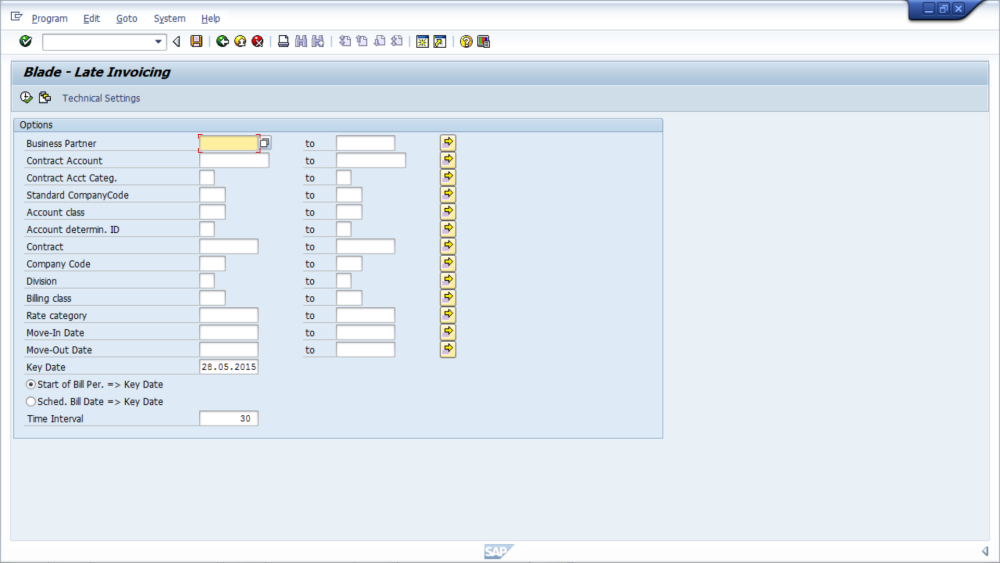Open the command field dropdown arrow
1000x563 pixels.
click(158, 42)
